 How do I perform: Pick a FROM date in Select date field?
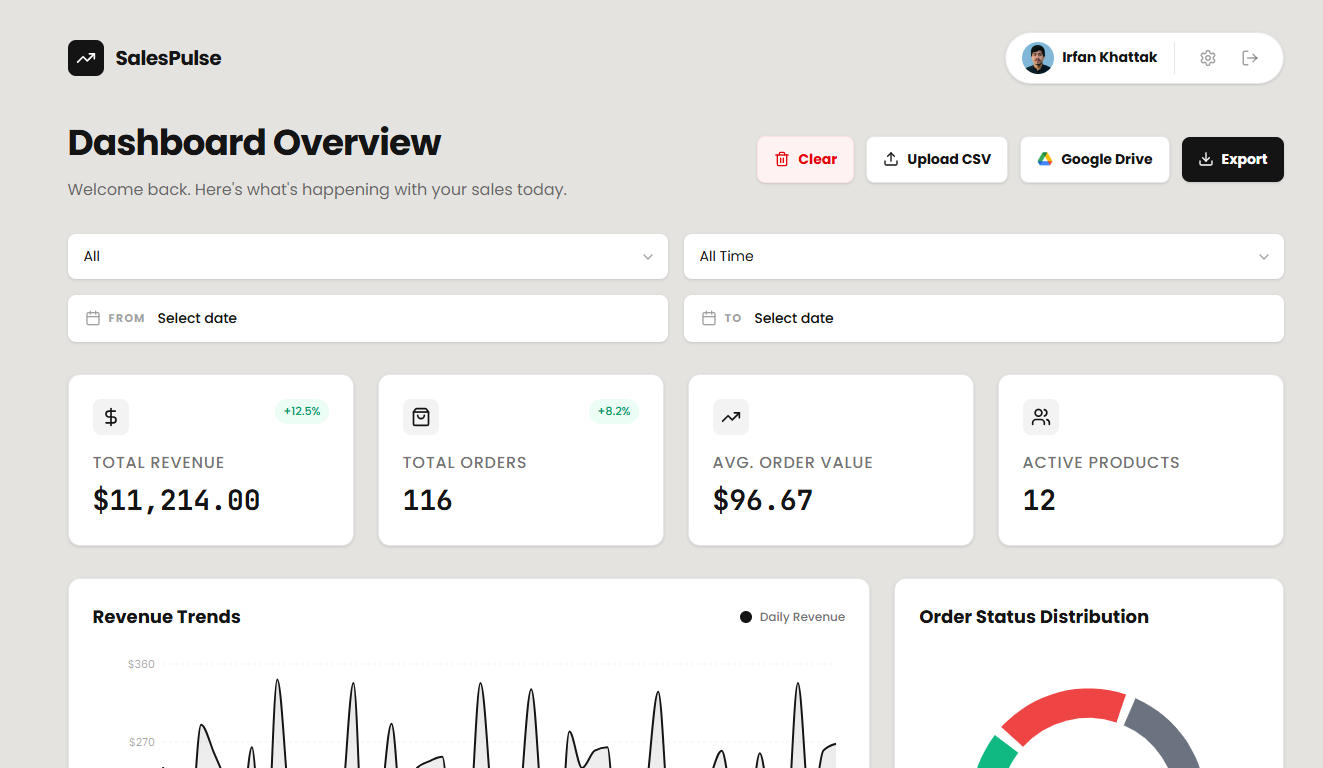click(x=368, y=318)
